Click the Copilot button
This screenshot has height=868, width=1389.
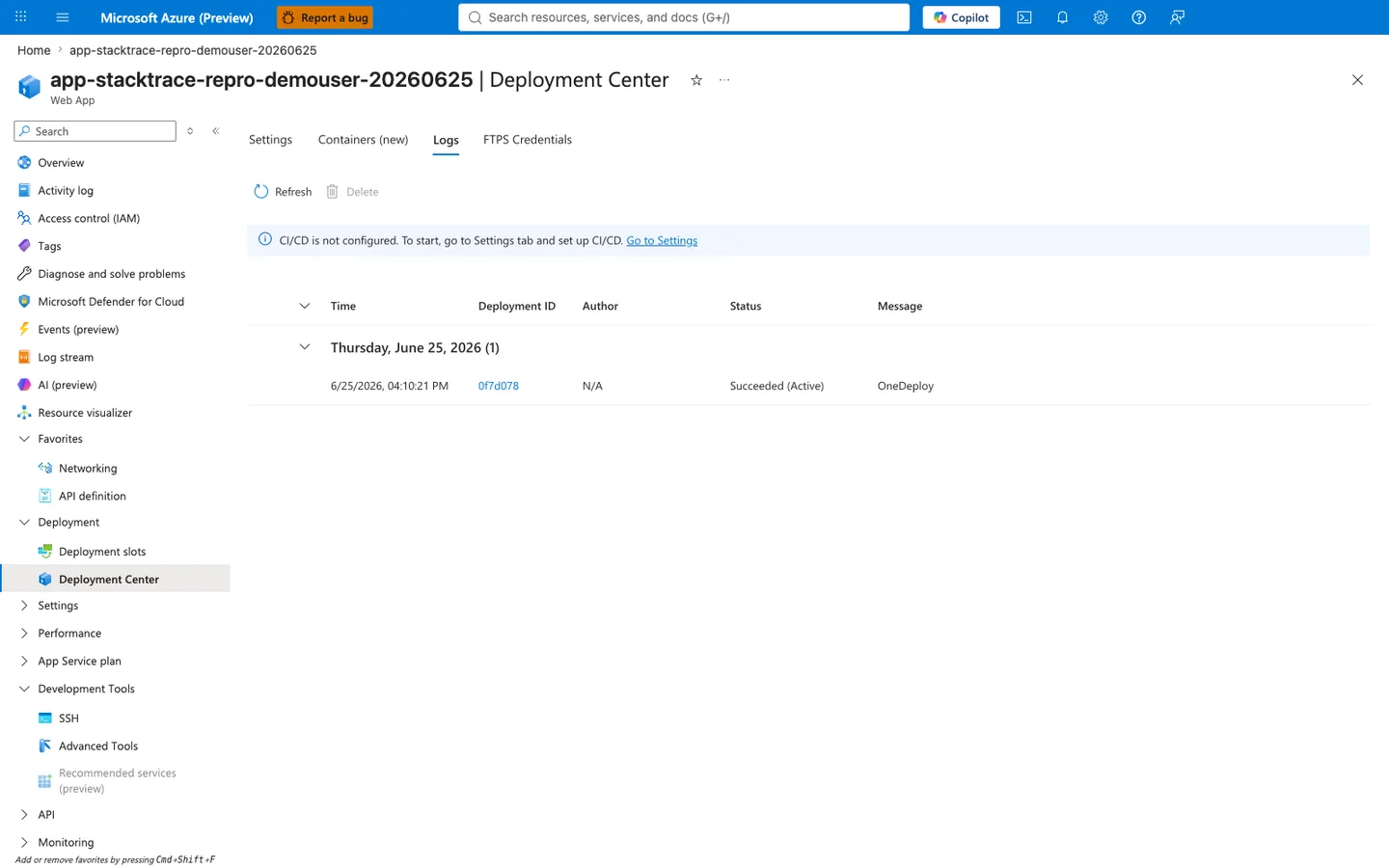(x=961, y=17)
